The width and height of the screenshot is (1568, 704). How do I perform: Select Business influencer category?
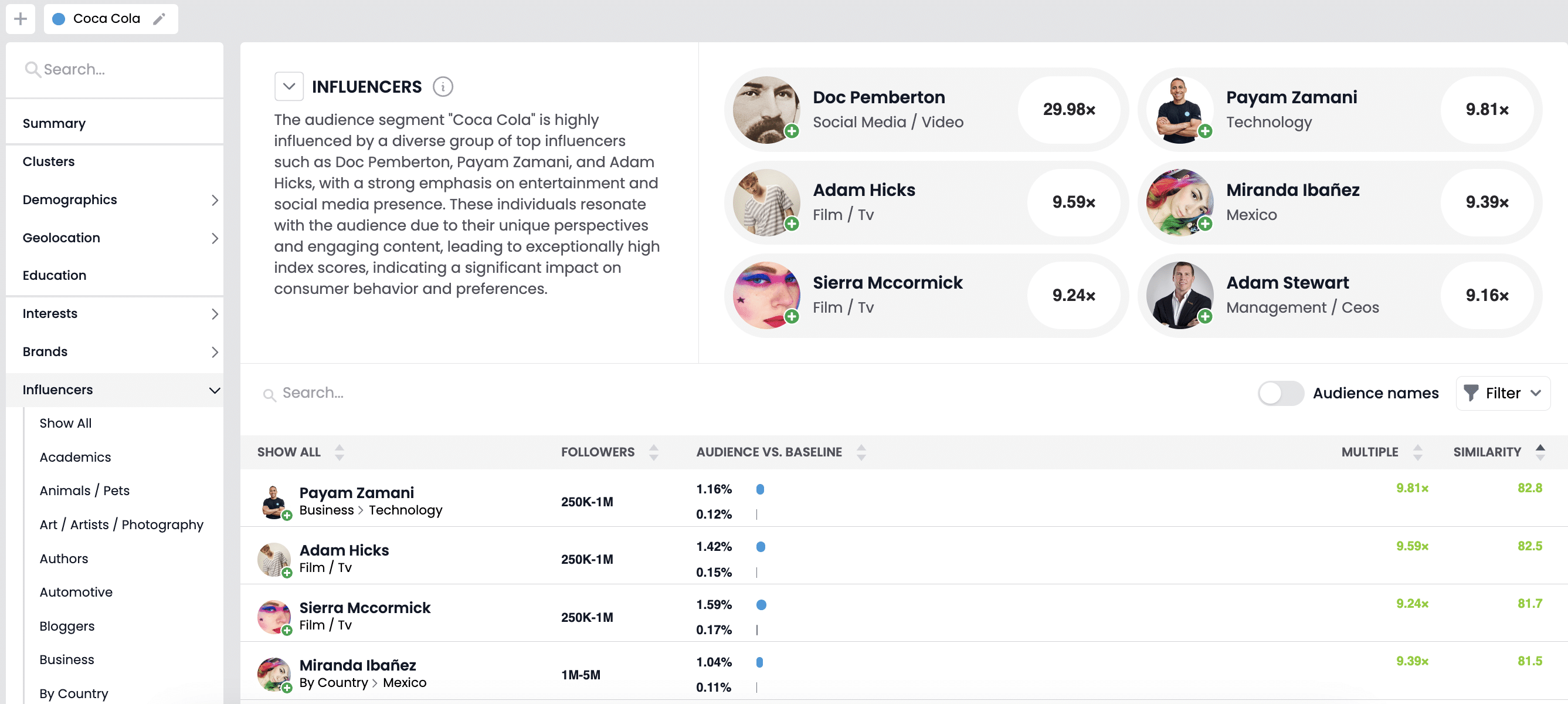(66, 660)
